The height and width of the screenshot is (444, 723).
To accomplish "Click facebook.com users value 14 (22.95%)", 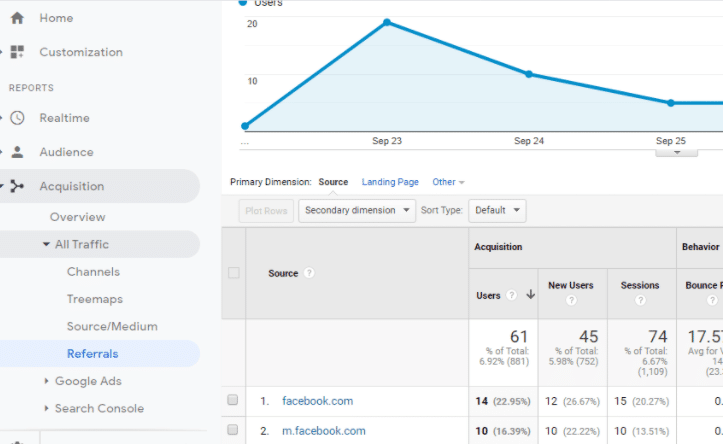I will [503, 401].
